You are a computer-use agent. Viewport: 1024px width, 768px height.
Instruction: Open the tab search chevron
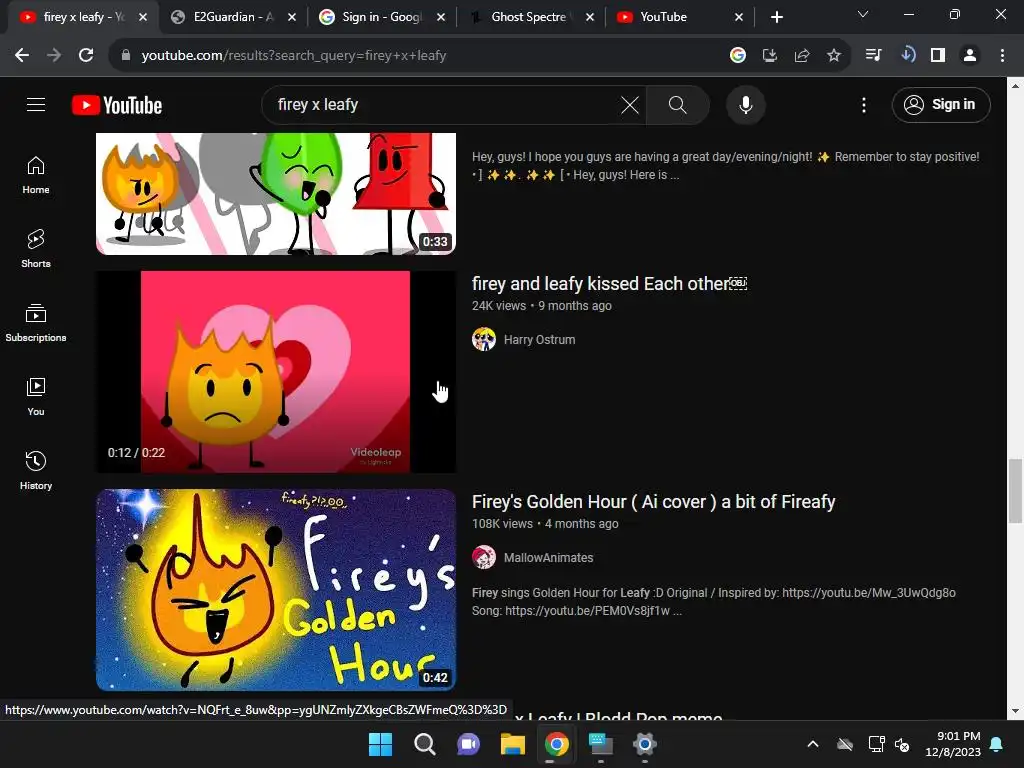pyautogui.click(x=863, y=14)
